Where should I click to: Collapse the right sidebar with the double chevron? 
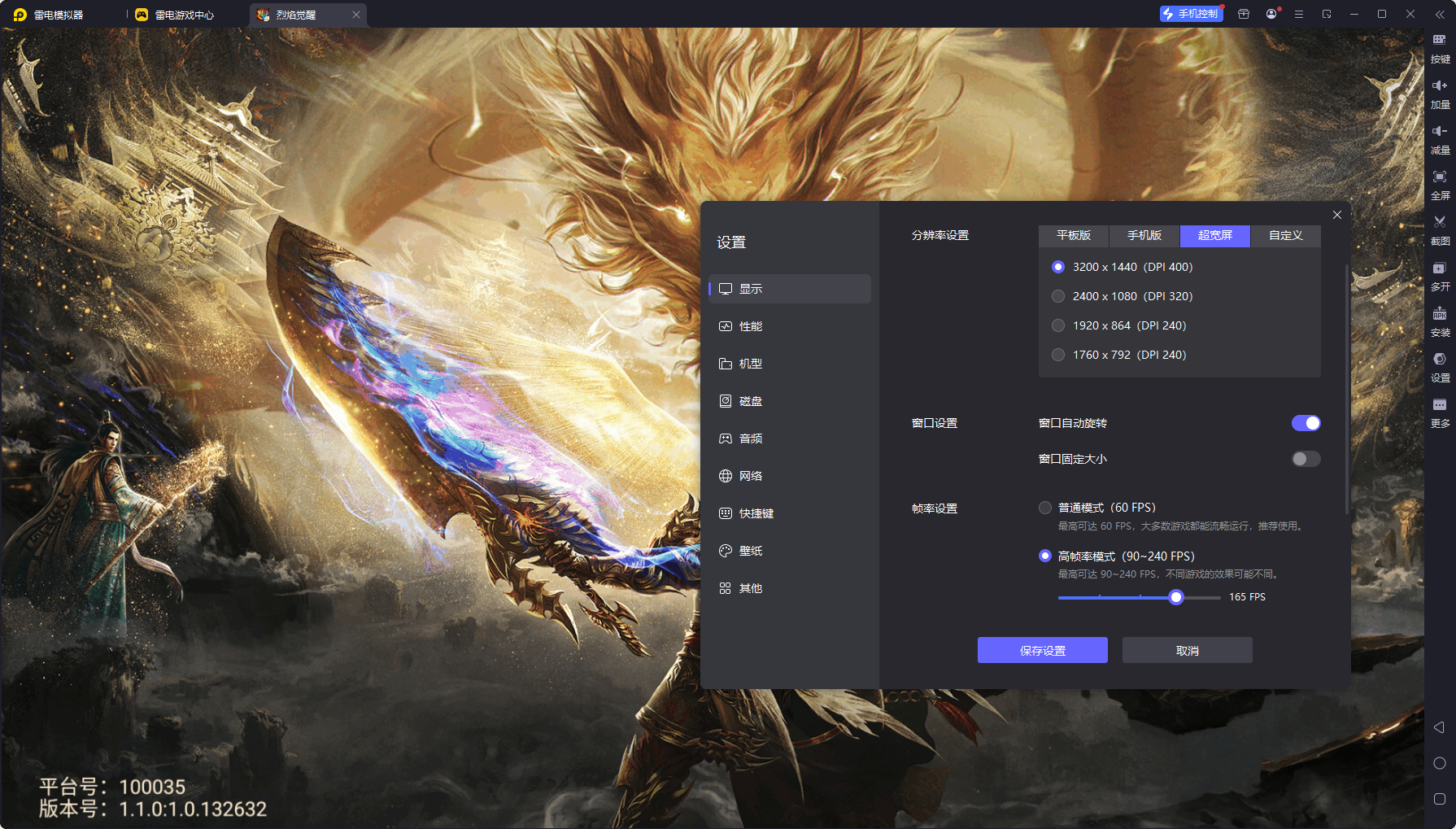(1439, 15)
